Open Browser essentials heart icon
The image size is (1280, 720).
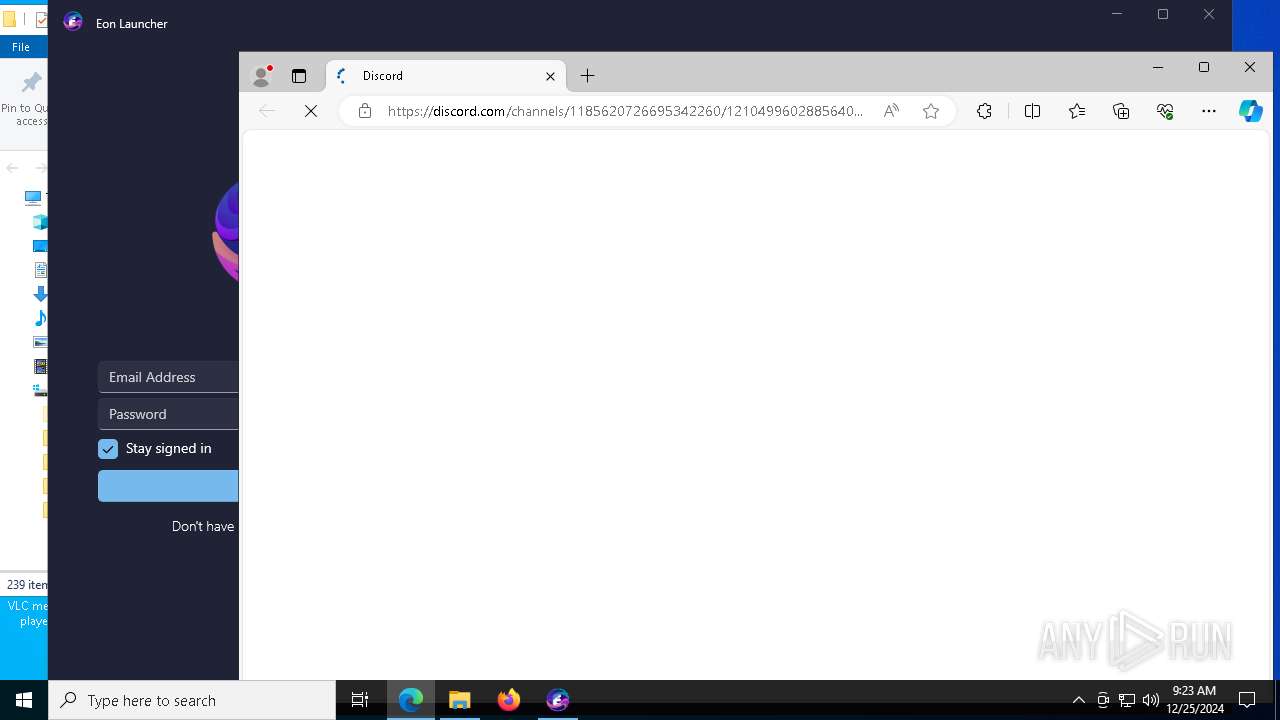click(x=1165, y=111)
